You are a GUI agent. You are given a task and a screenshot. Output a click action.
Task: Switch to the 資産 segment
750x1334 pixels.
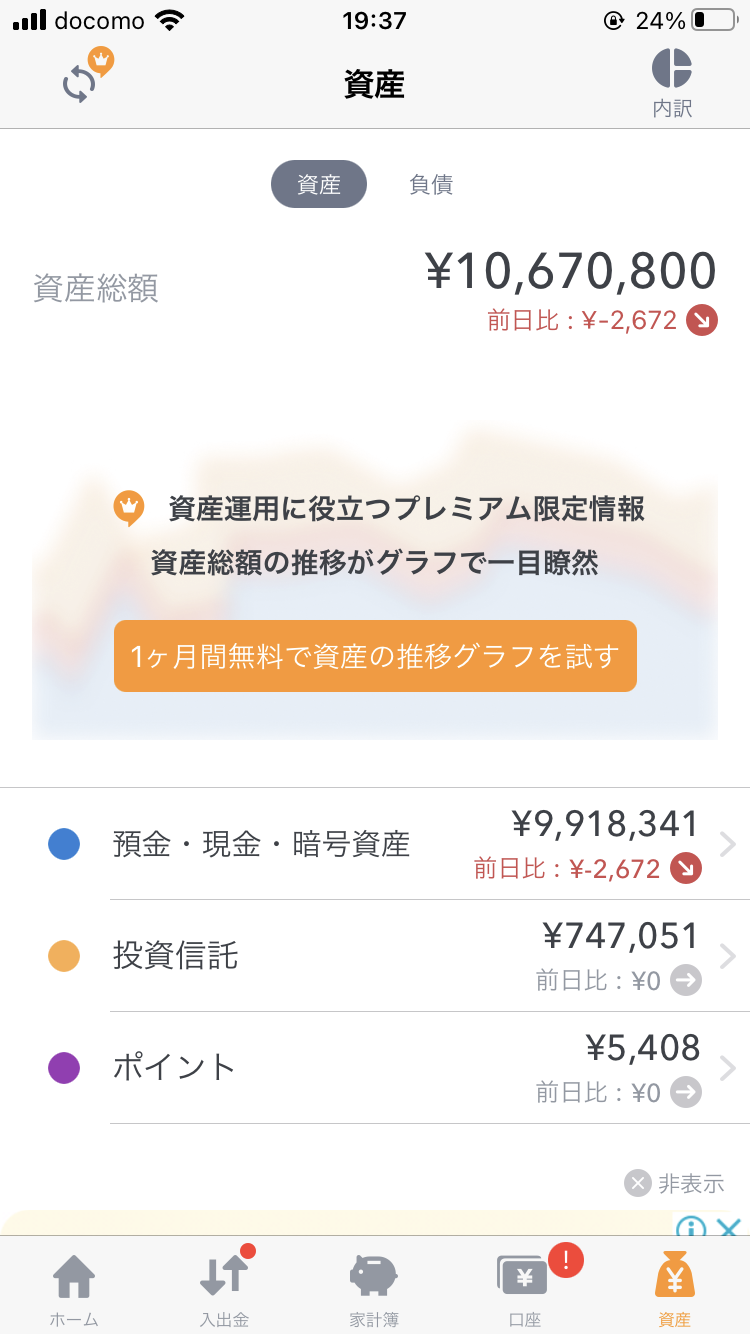pyautogui.click(x=319, y=184)
